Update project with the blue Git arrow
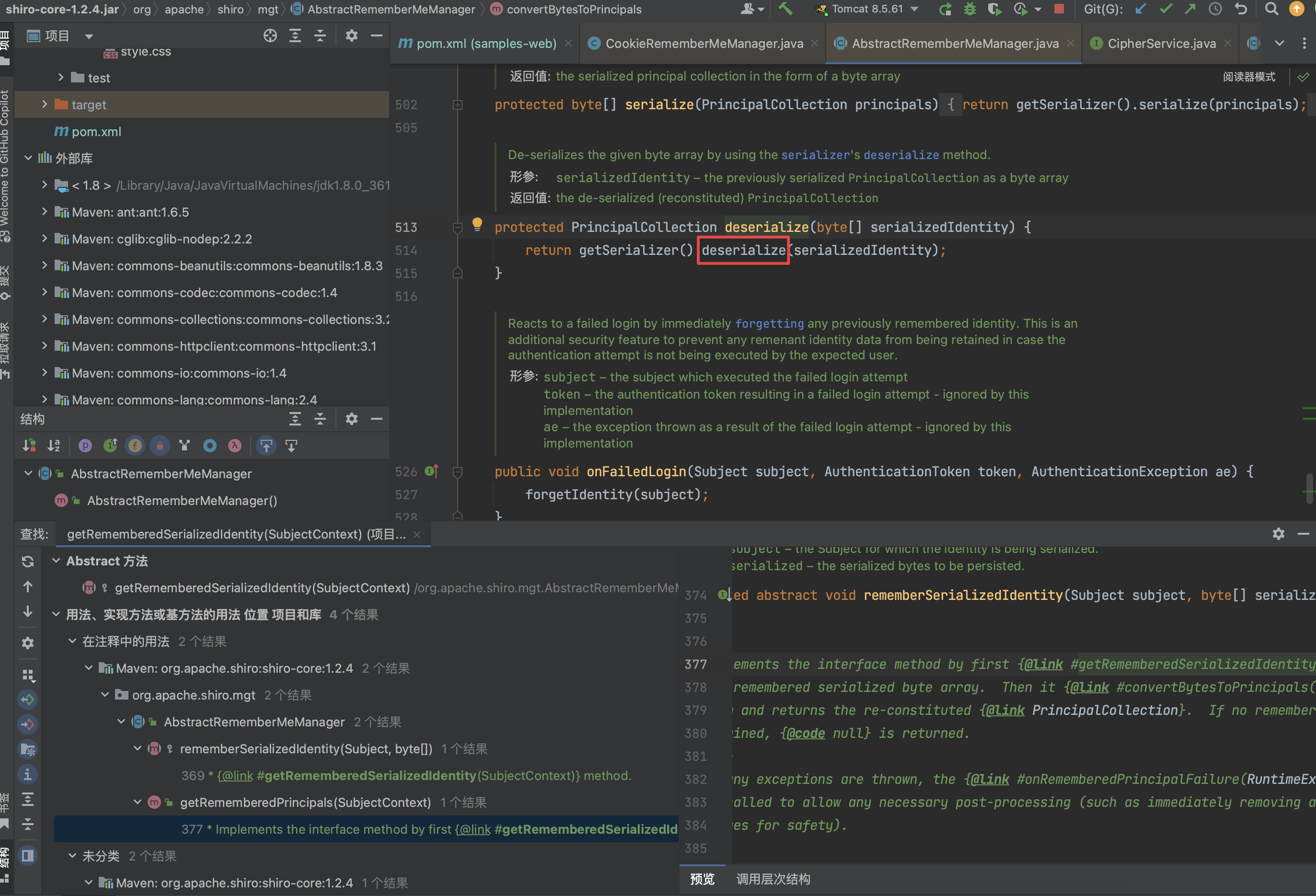The height and width of the screenshot is (896, 1316). pos(1141,9)
